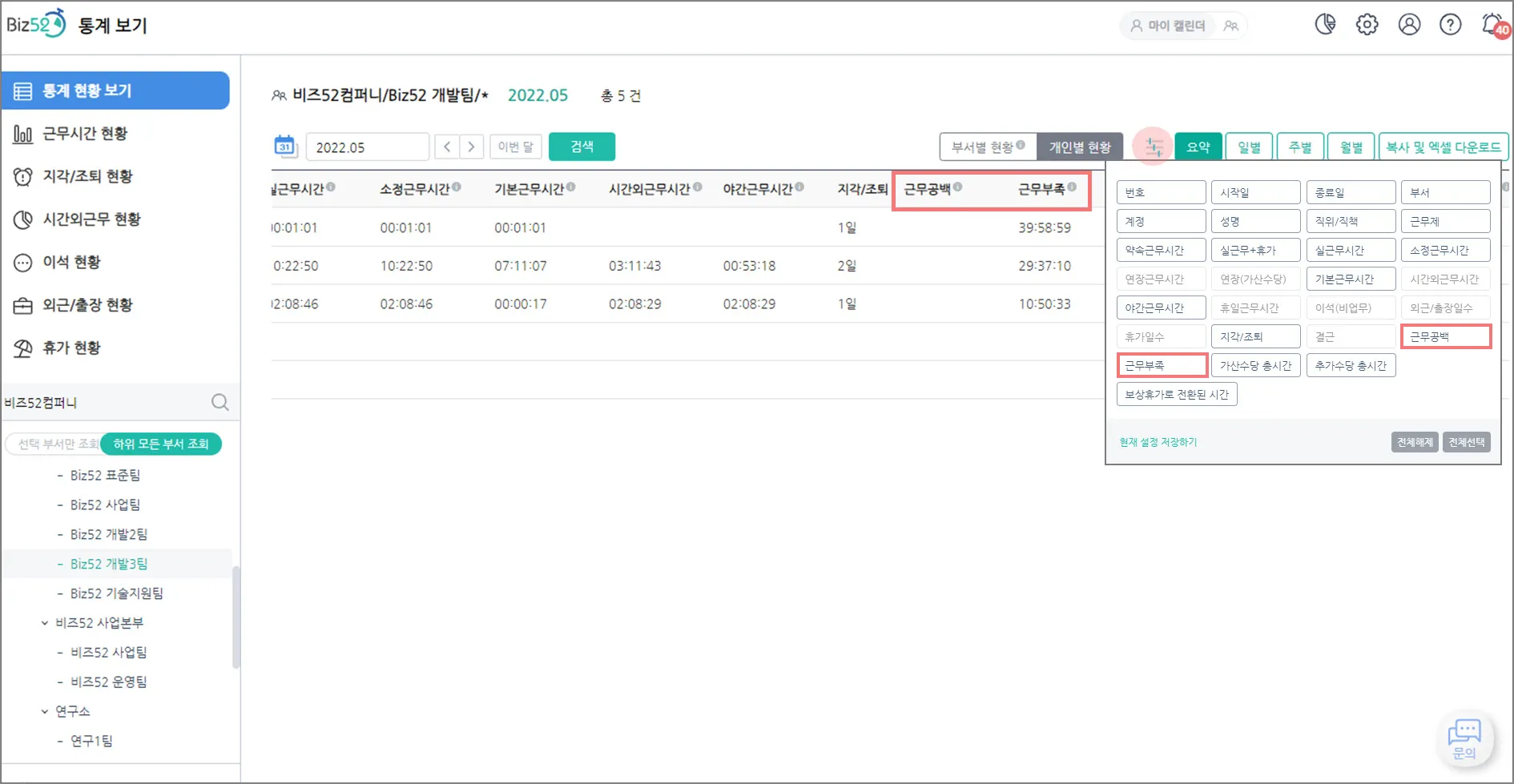Go to previous month arrow

[447, 147]
